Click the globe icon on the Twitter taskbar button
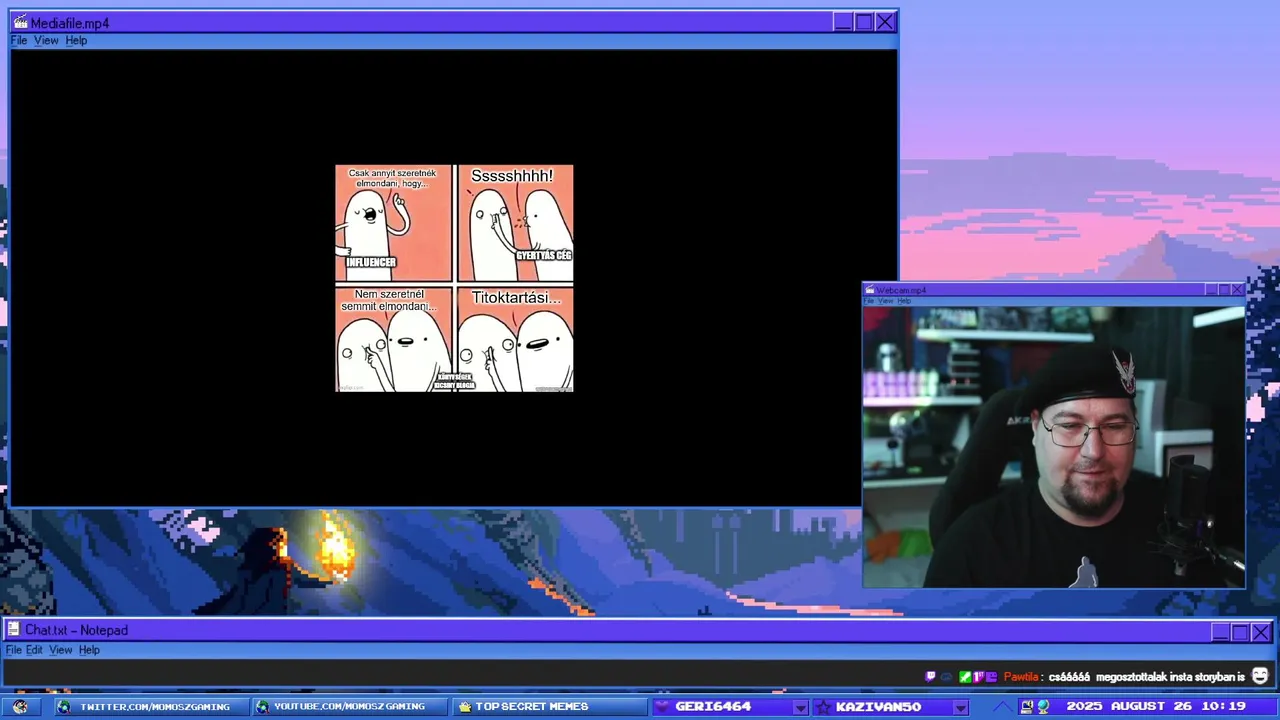The height and width of the screenshot is (720, 1280). pos(64,707)
